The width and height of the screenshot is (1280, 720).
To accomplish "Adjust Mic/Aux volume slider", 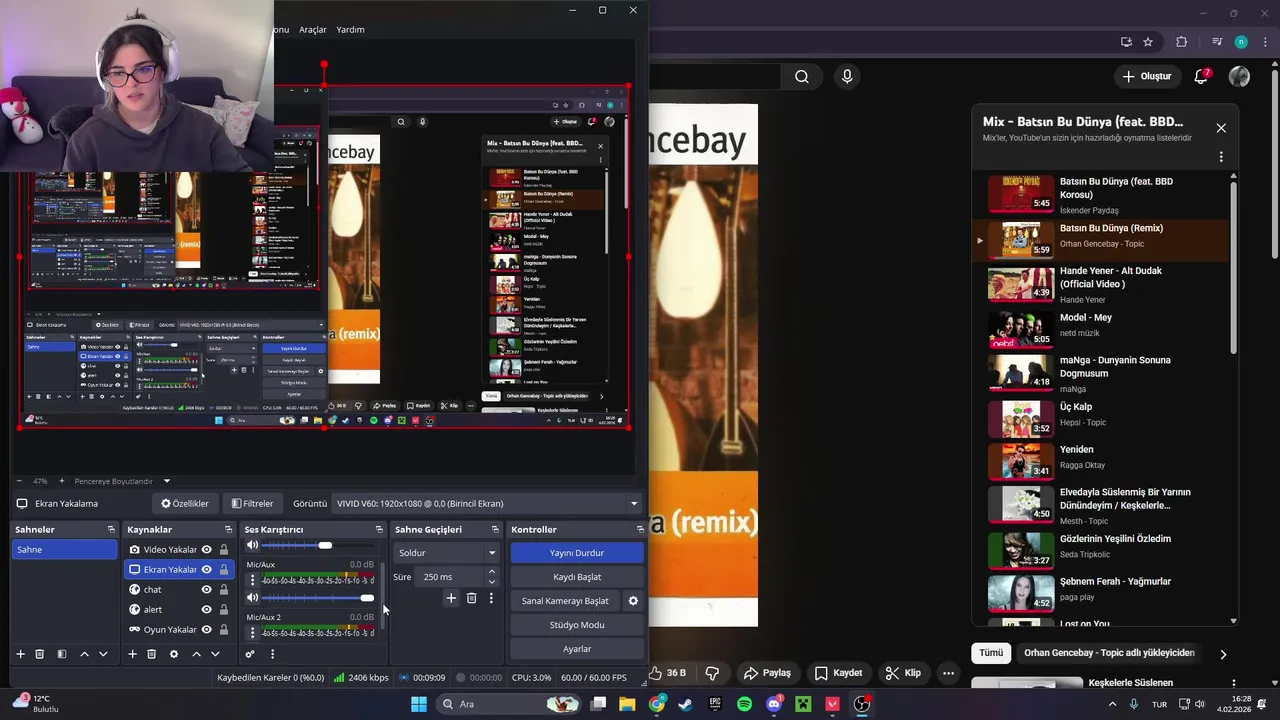I will 318,597.
